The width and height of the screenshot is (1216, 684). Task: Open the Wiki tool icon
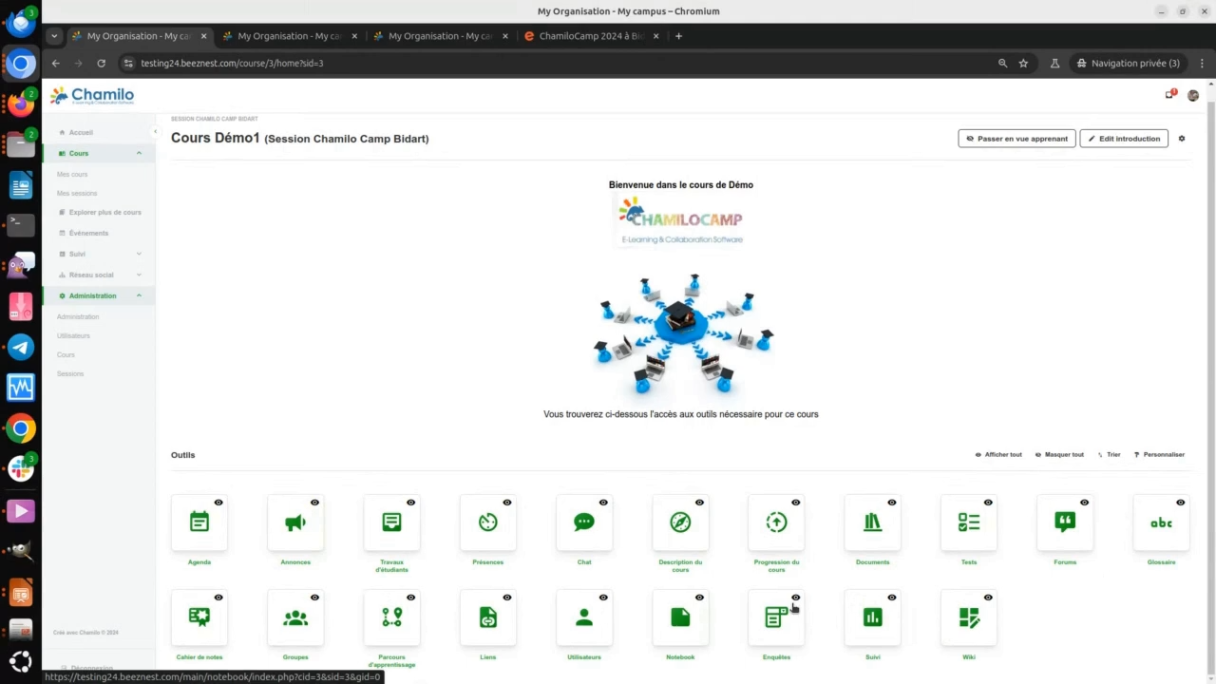click(x=968, y=618)
